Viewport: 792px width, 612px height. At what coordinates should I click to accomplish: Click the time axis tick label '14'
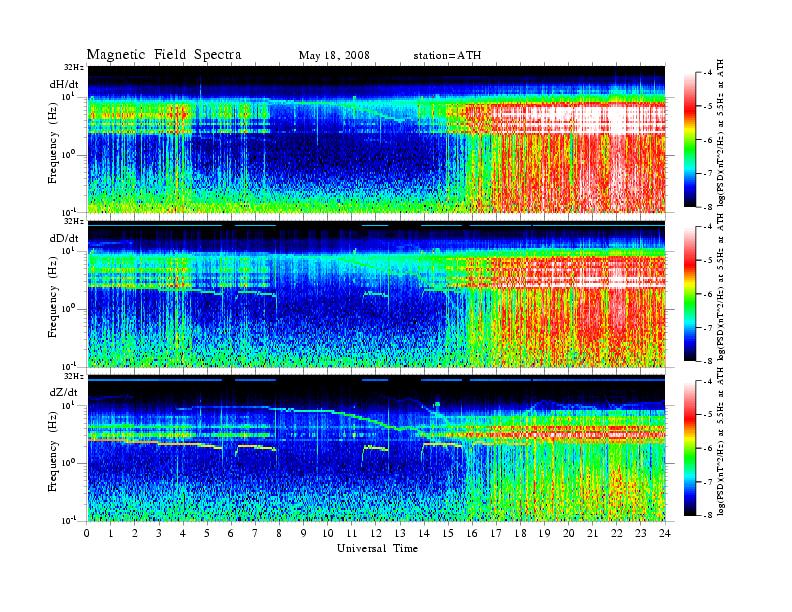[x=424, y=533]
